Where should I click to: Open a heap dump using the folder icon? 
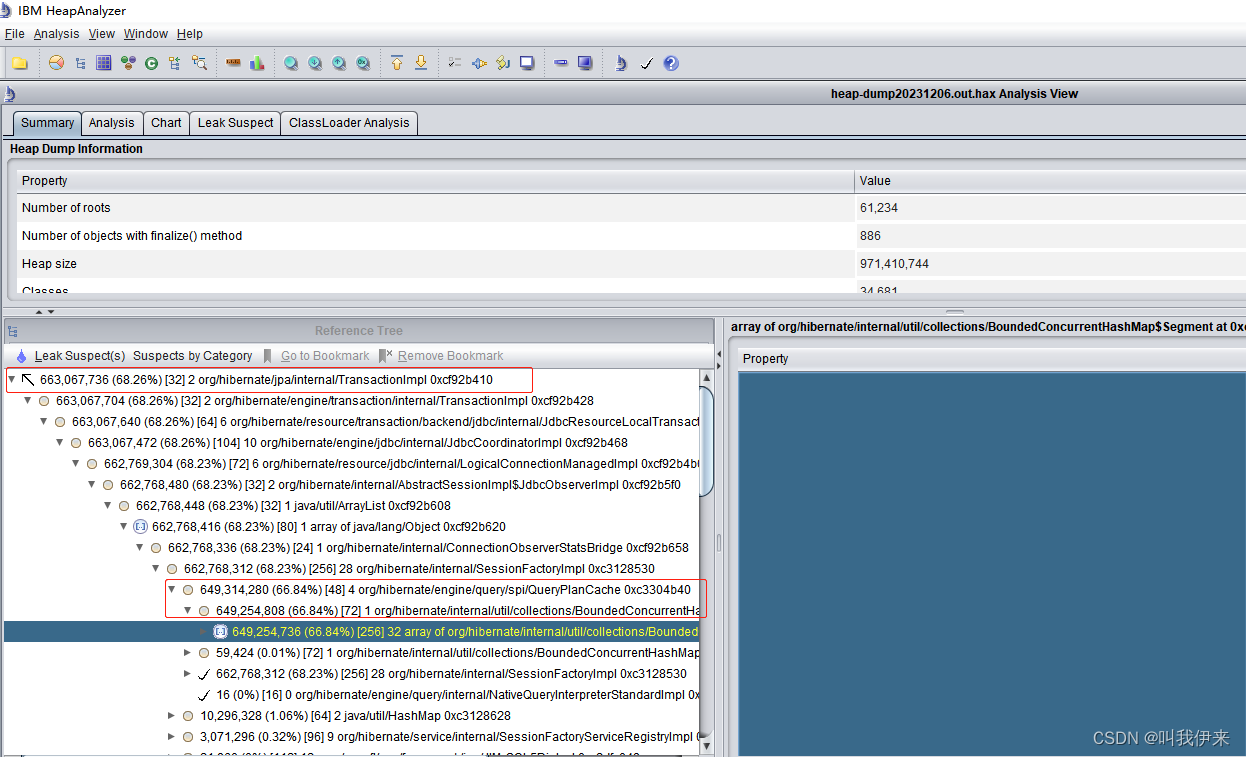click(x=20, y=62)
